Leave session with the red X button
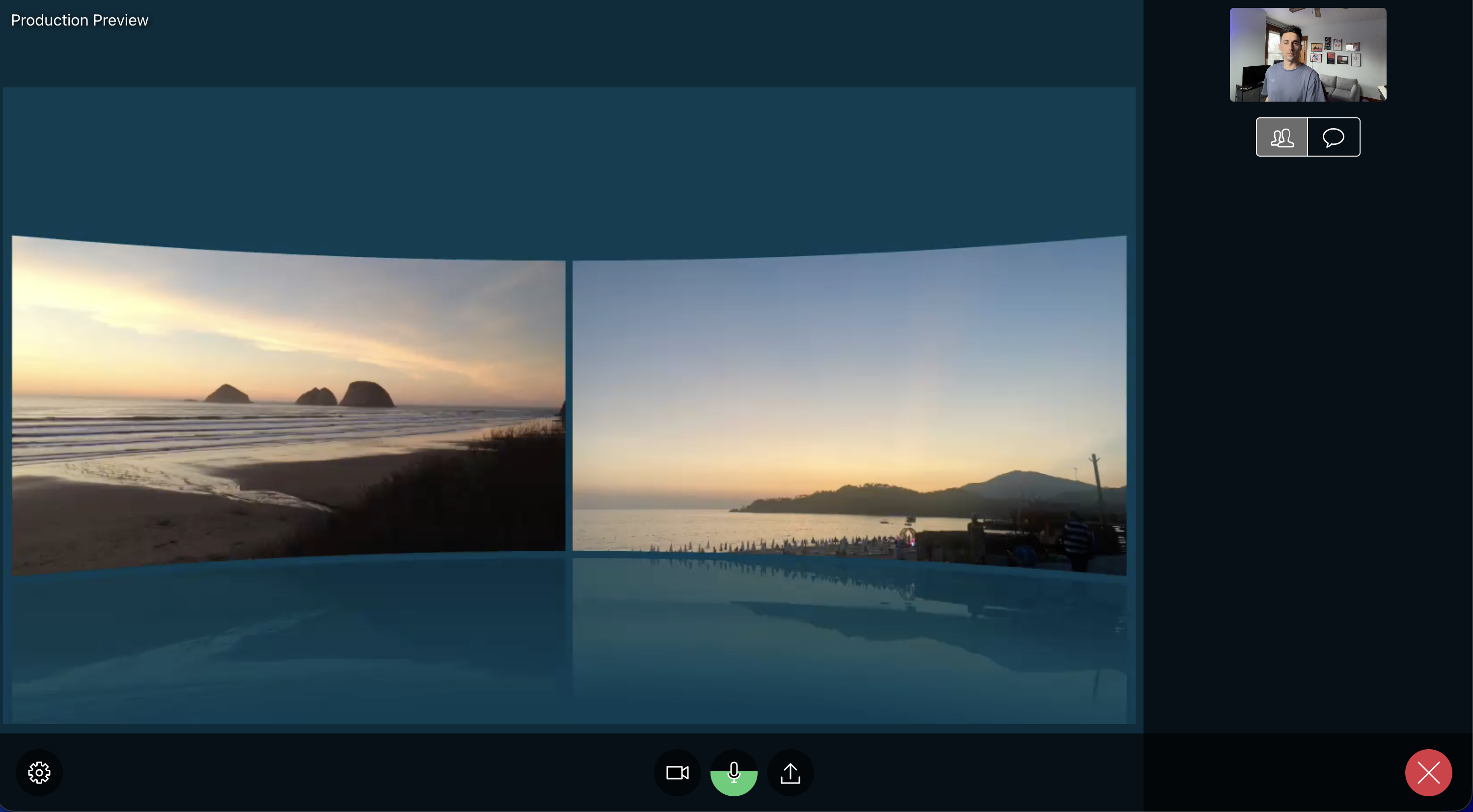1473x812 pixels. (1428, 773)
